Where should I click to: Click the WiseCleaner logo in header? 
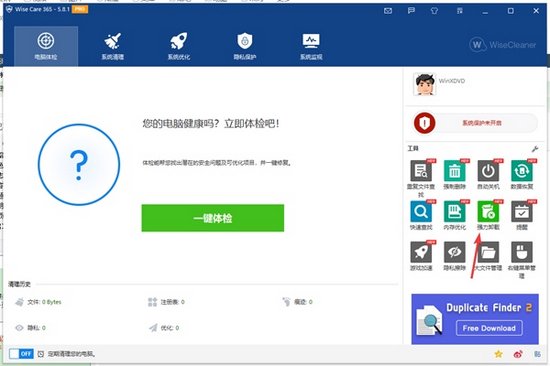[x=502, y=45]
